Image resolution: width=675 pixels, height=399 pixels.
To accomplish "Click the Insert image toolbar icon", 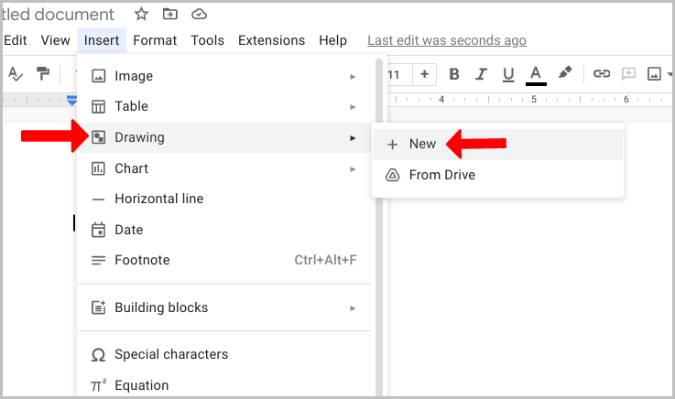I will coord(654,74).
